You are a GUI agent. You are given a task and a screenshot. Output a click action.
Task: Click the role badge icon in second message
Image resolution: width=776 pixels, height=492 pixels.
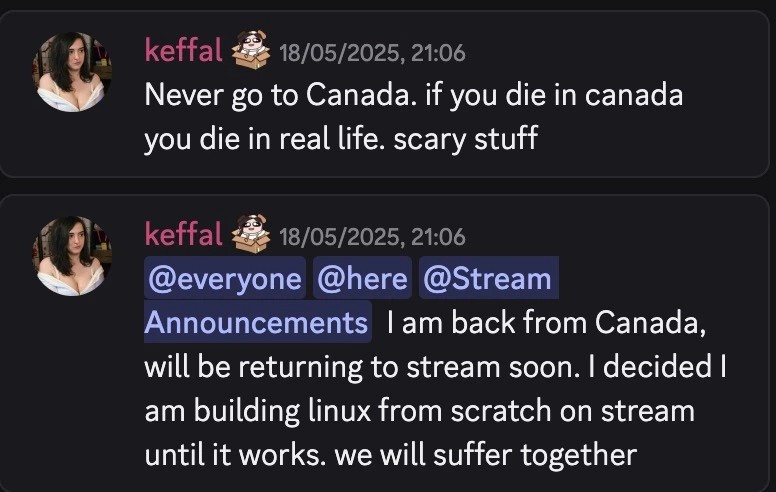[x=251, y=235]
